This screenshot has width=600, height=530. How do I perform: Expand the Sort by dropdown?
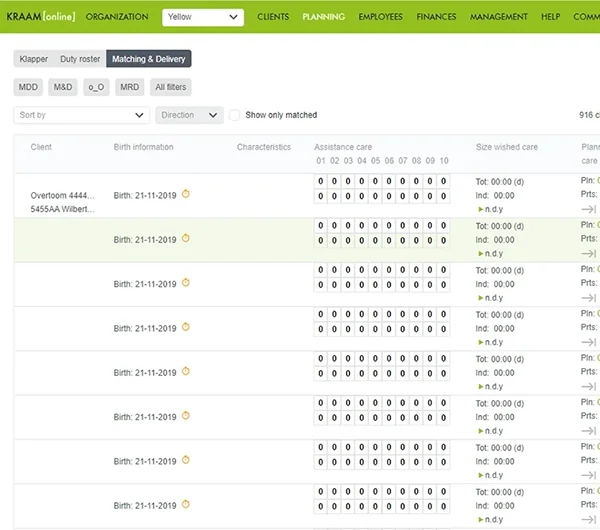coord(82,115)
